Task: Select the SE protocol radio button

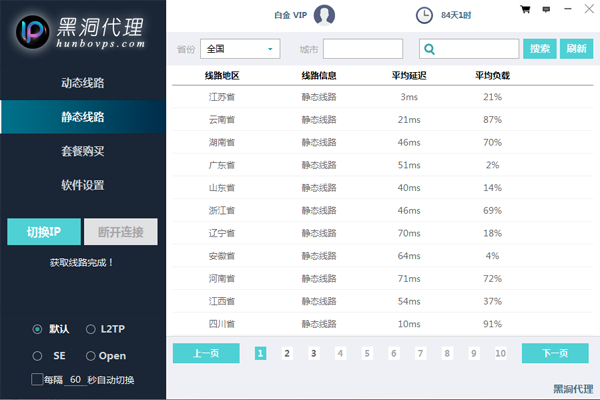Action: [37, 356]
